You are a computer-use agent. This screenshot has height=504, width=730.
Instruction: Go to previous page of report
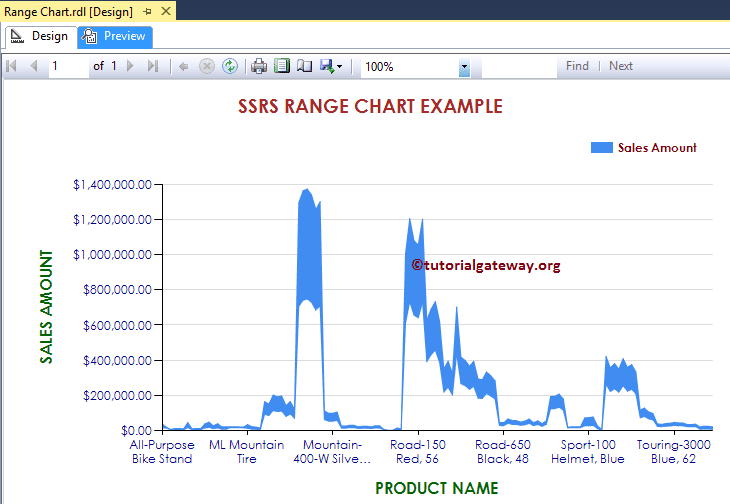pos(34,66)
